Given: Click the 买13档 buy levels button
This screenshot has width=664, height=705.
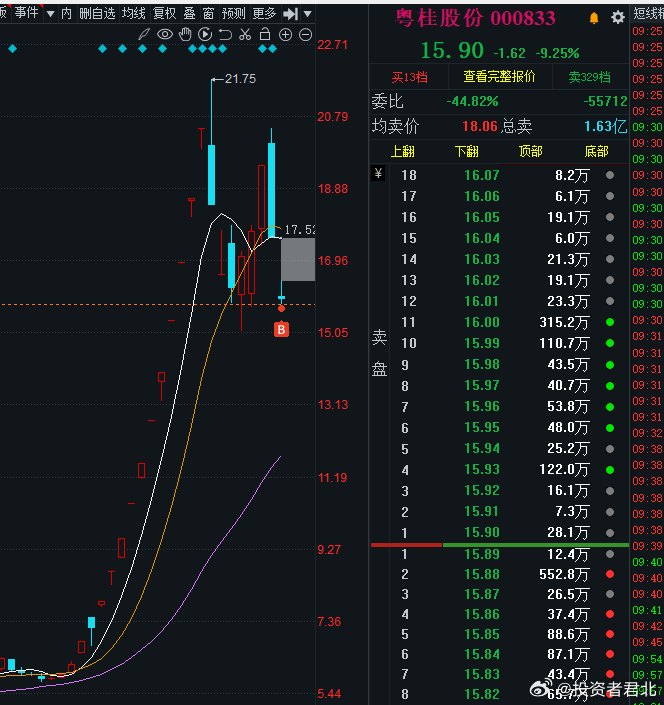Looking at the screenshot, I should click(409, 77).
